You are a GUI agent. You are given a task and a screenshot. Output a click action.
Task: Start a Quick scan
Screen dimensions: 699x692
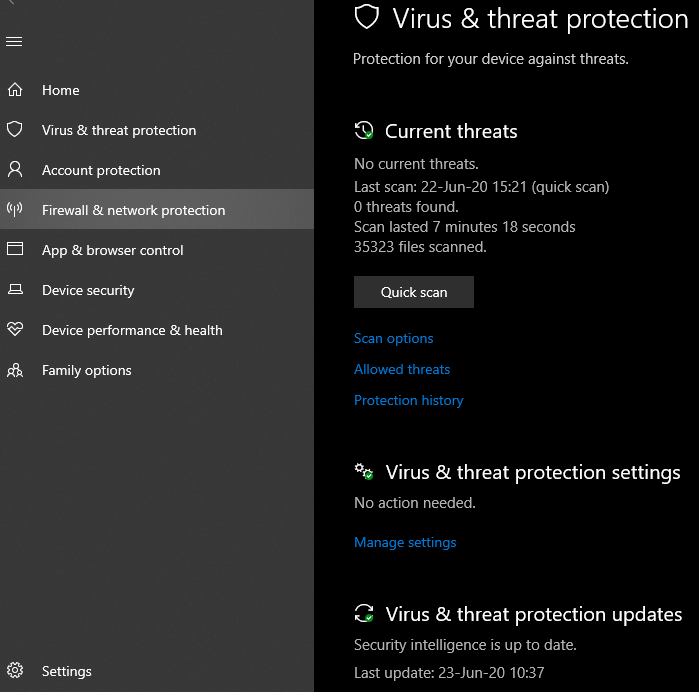pyautogui.click(x=414, y=292)
